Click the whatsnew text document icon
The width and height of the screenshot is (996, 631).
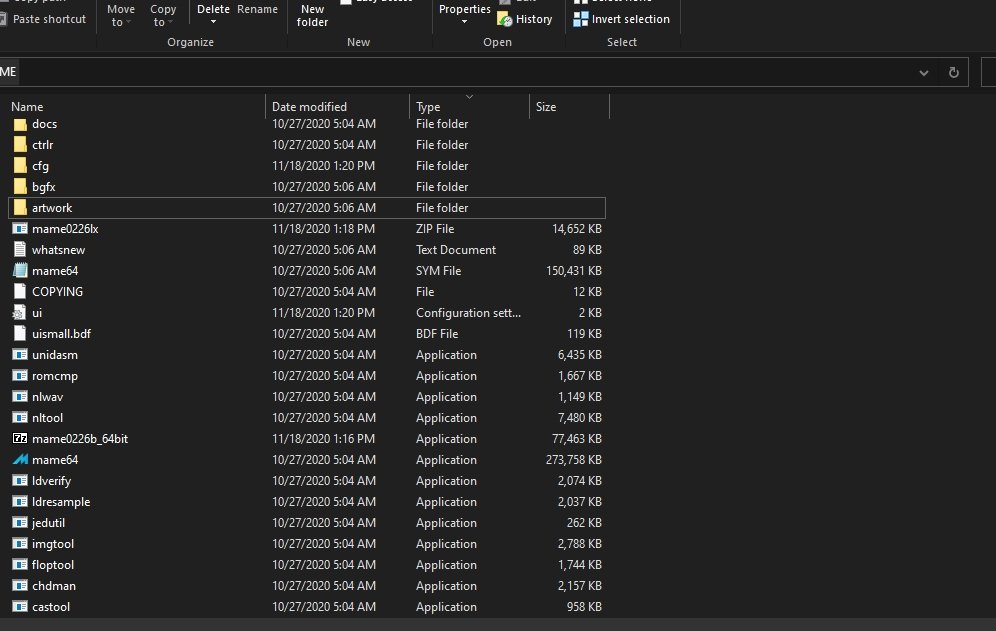pos(20,250)
